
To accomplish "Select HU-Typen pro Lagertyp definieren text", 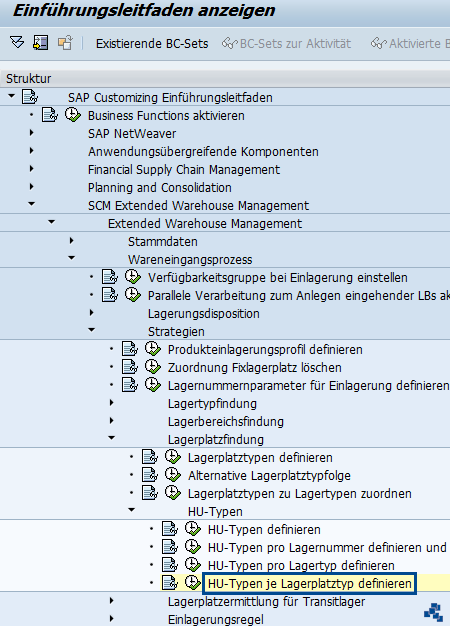I will pos(301,566).
